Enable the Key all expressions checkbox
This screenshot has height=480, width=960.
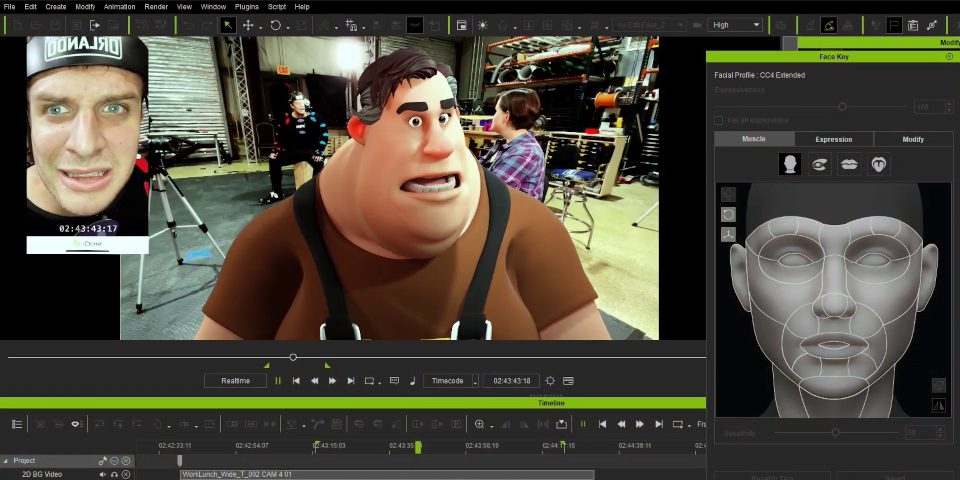[718, 120]
